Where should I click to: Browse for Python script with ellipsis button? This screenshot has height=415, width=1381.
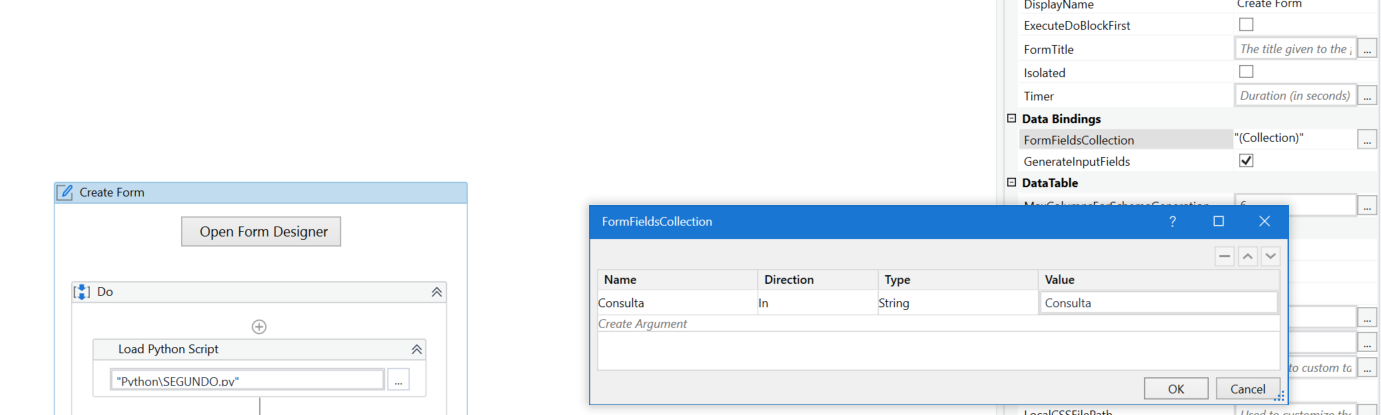coord(398,380)
